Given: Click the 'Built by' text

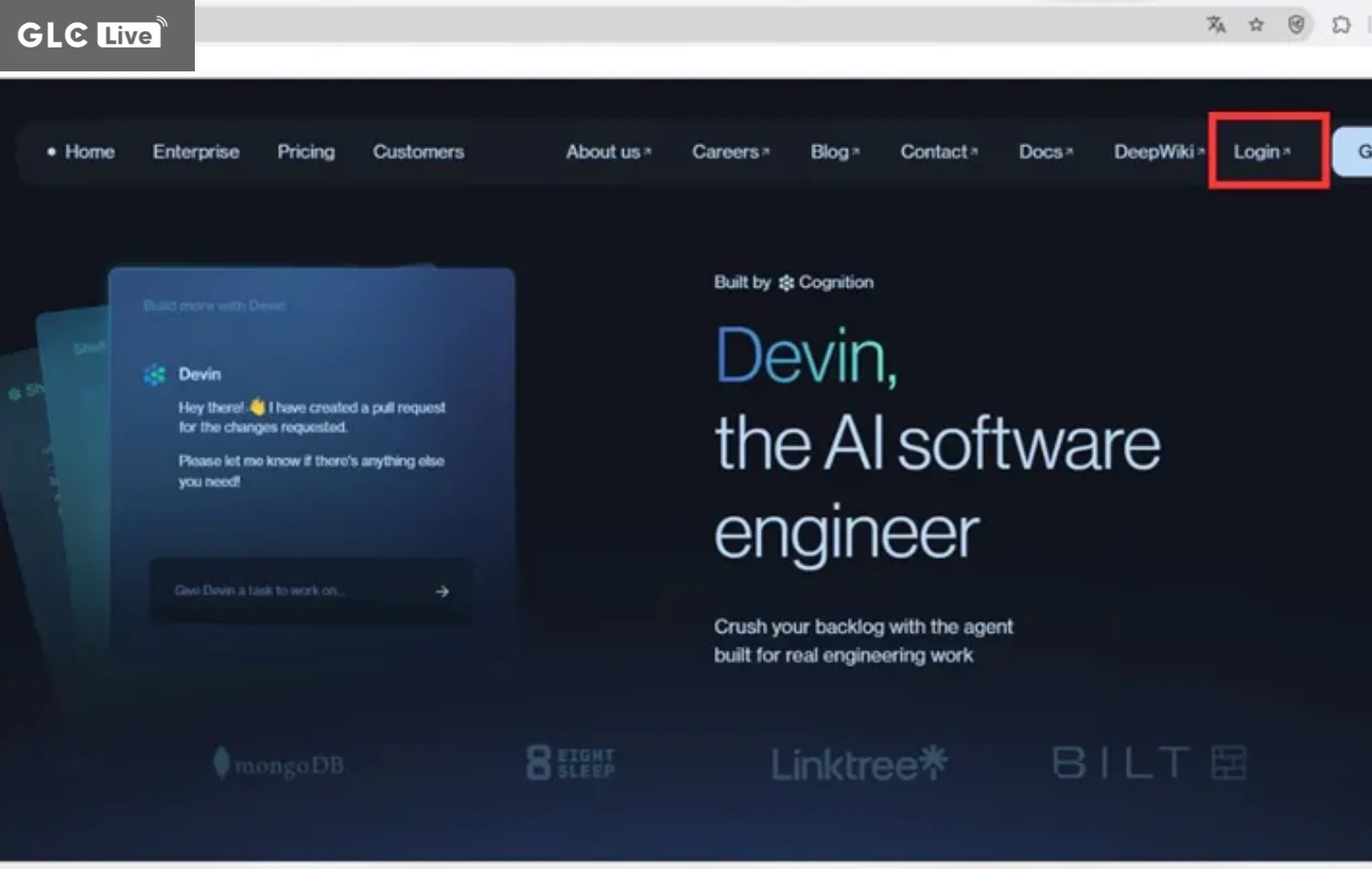Looking at the screenshot, I should click(742, 283).
